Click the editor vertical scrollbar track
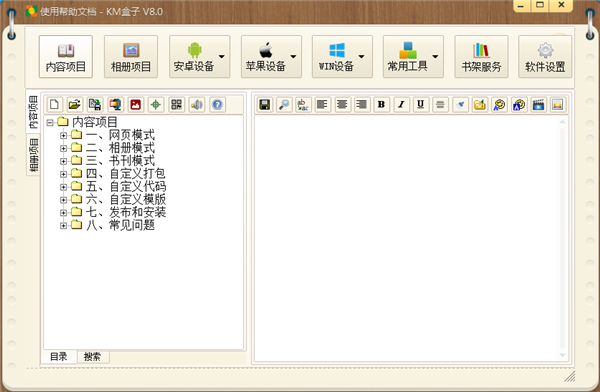 coord(562,237)
